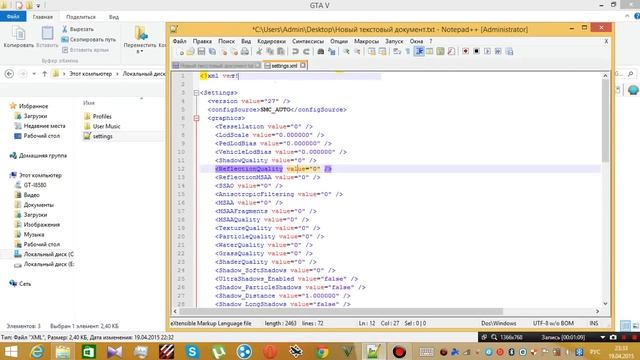Open the Макросы menu
The height and width of the screenshot is (360, 640).
point(366,41)
